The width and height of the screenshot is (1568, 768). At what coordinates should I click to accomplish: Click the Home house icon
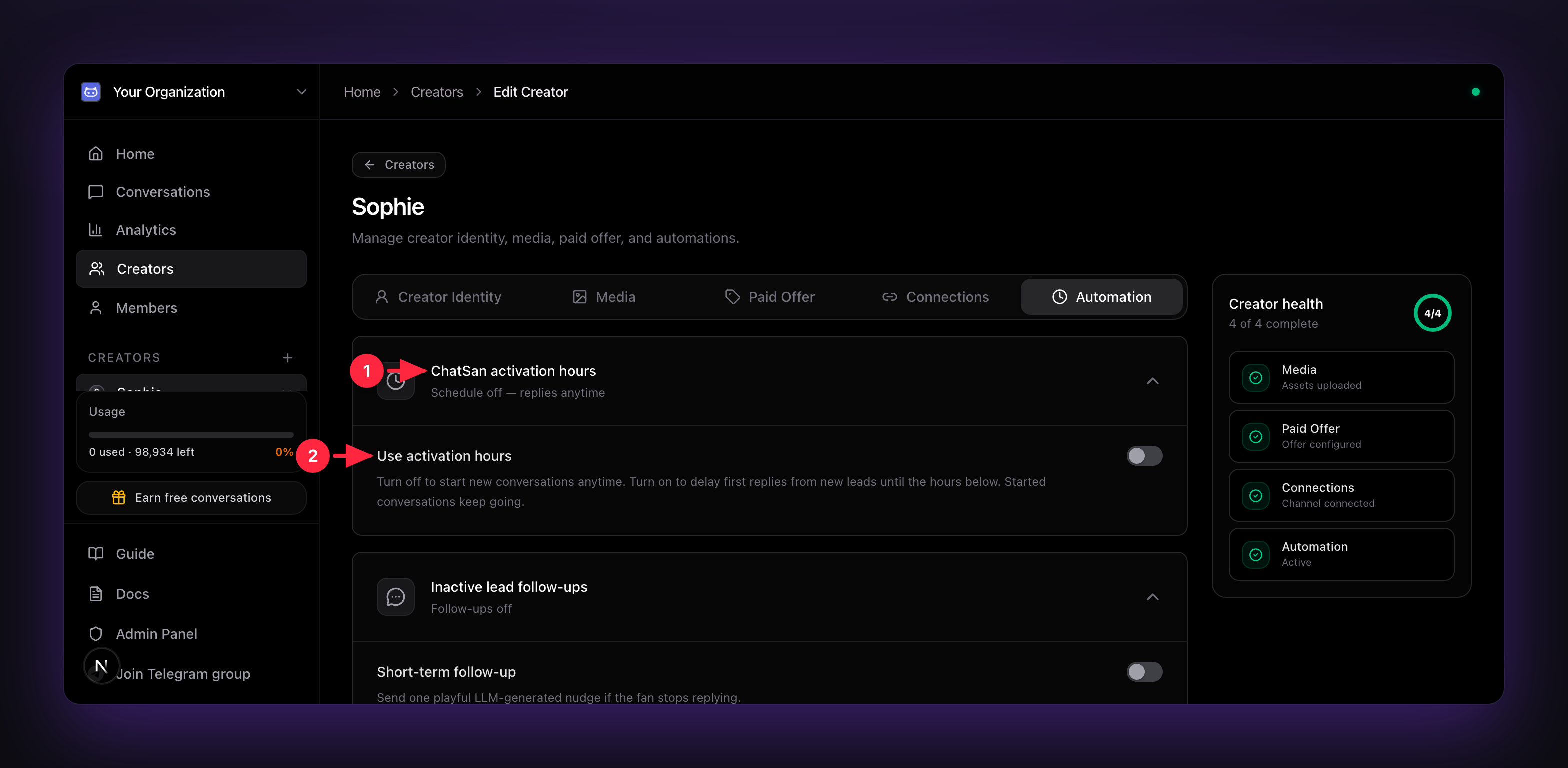click(96, 154)
